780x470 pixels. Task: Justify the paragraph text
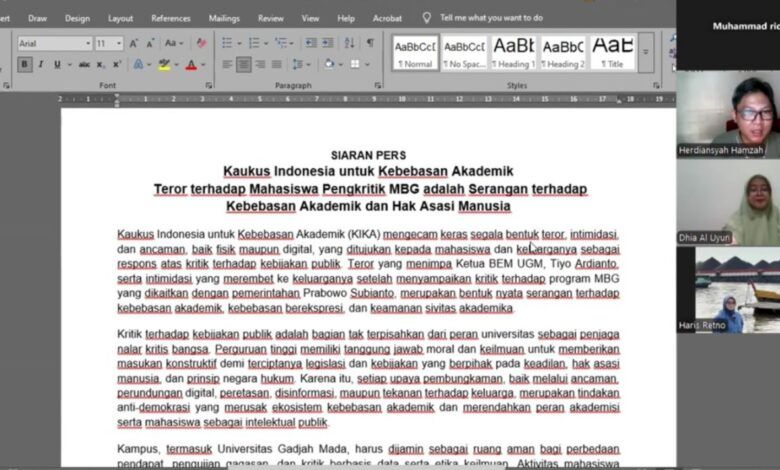276,64
